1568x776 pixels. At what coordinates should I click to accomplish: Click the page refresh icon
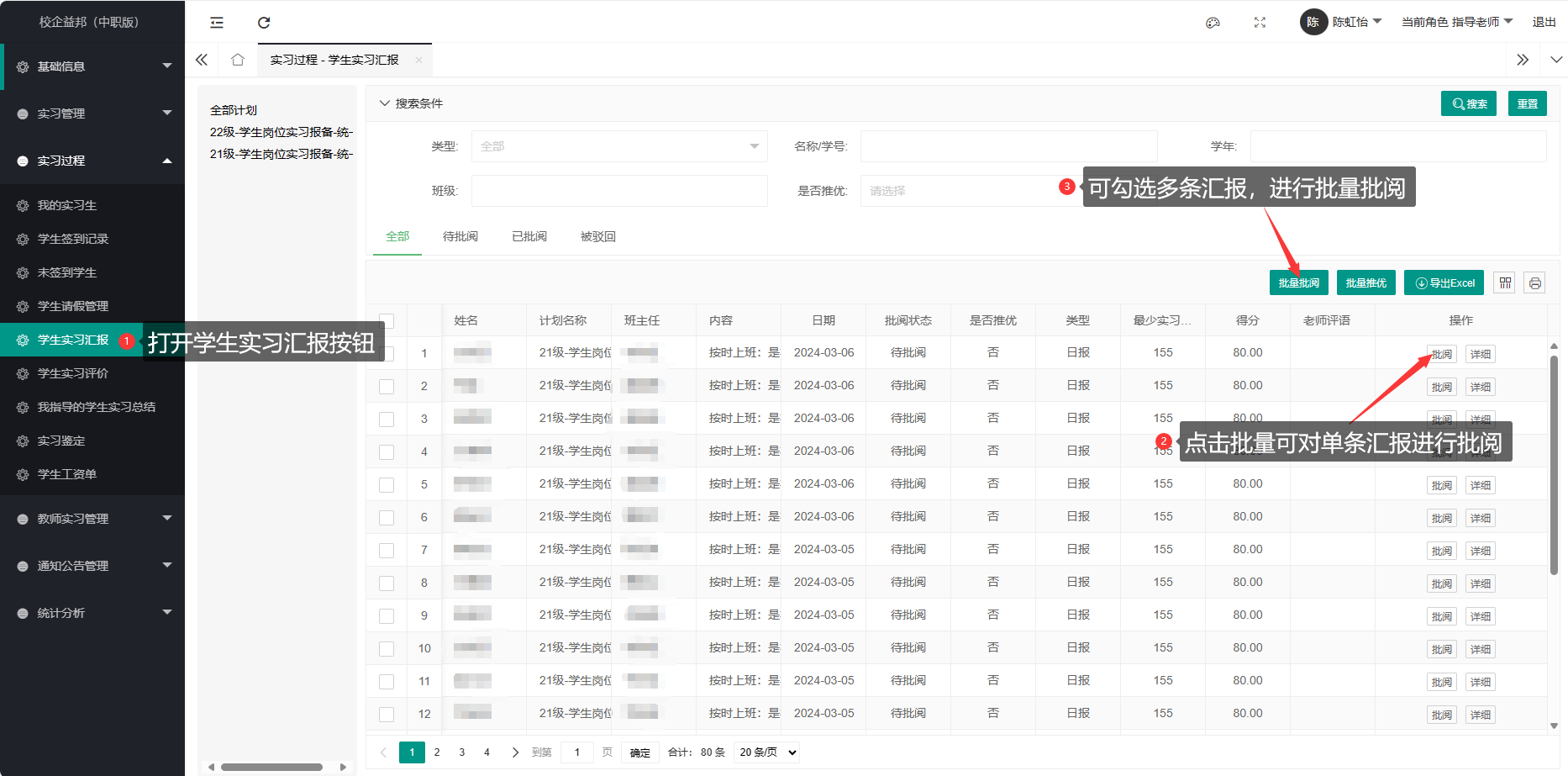click(x=264, y=23)
